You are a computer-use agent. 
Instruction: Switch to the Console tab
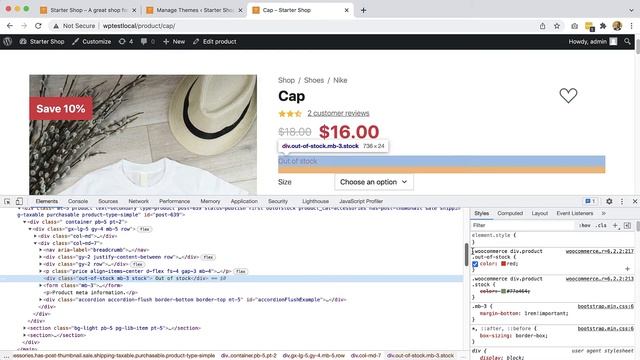point(78,201)
